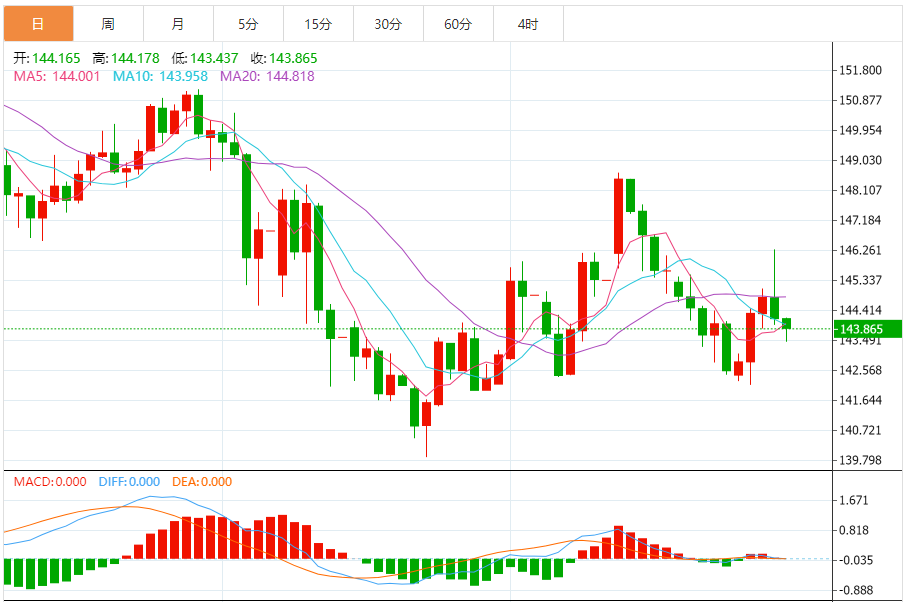Click the MA5: 144.001 label
The height and width of the screenshot is (602, 909).
click(x=57, y=76)
